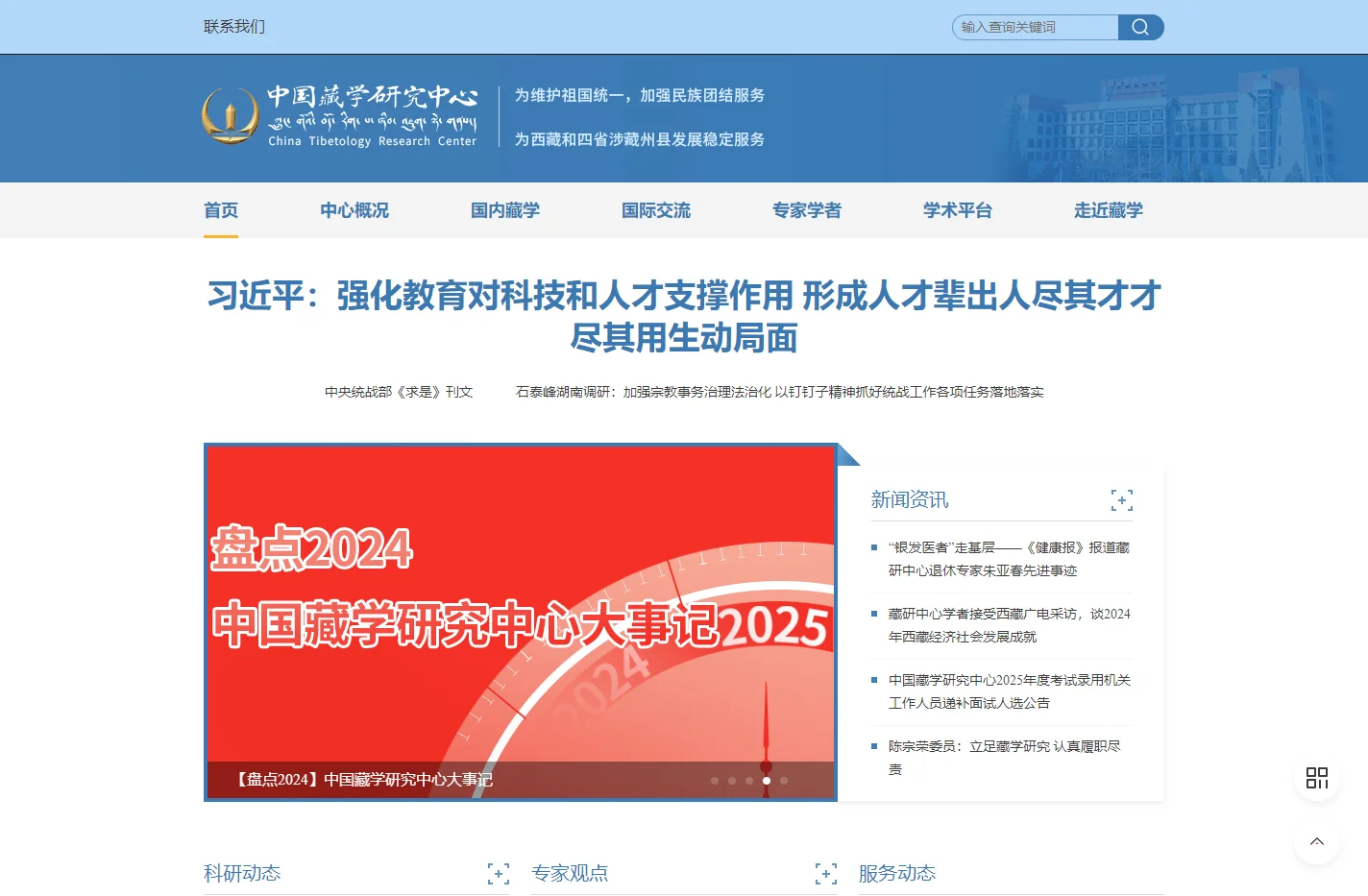Select the last carousel dot
The width and height of the screenshot is (1368, 896).
[784, 781]
